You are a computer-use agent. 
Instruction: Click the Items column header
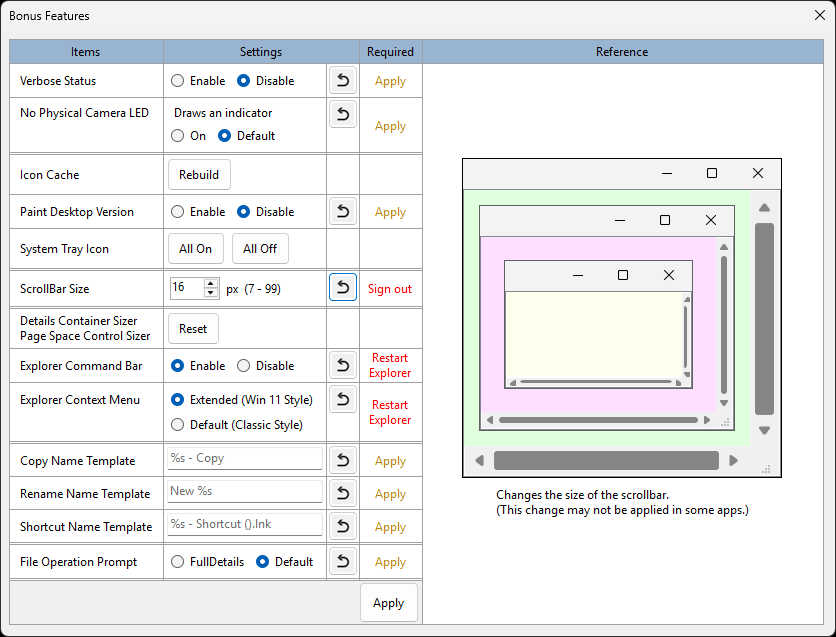[86, 52]
